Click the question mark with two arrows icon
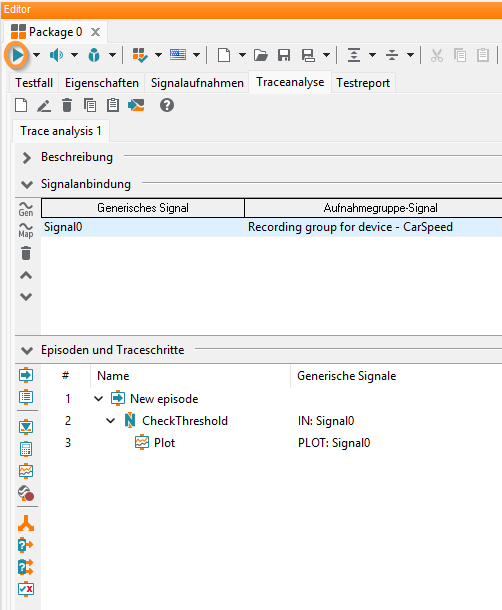The height and width of the screenshot is (610, 502). point(26,567)
